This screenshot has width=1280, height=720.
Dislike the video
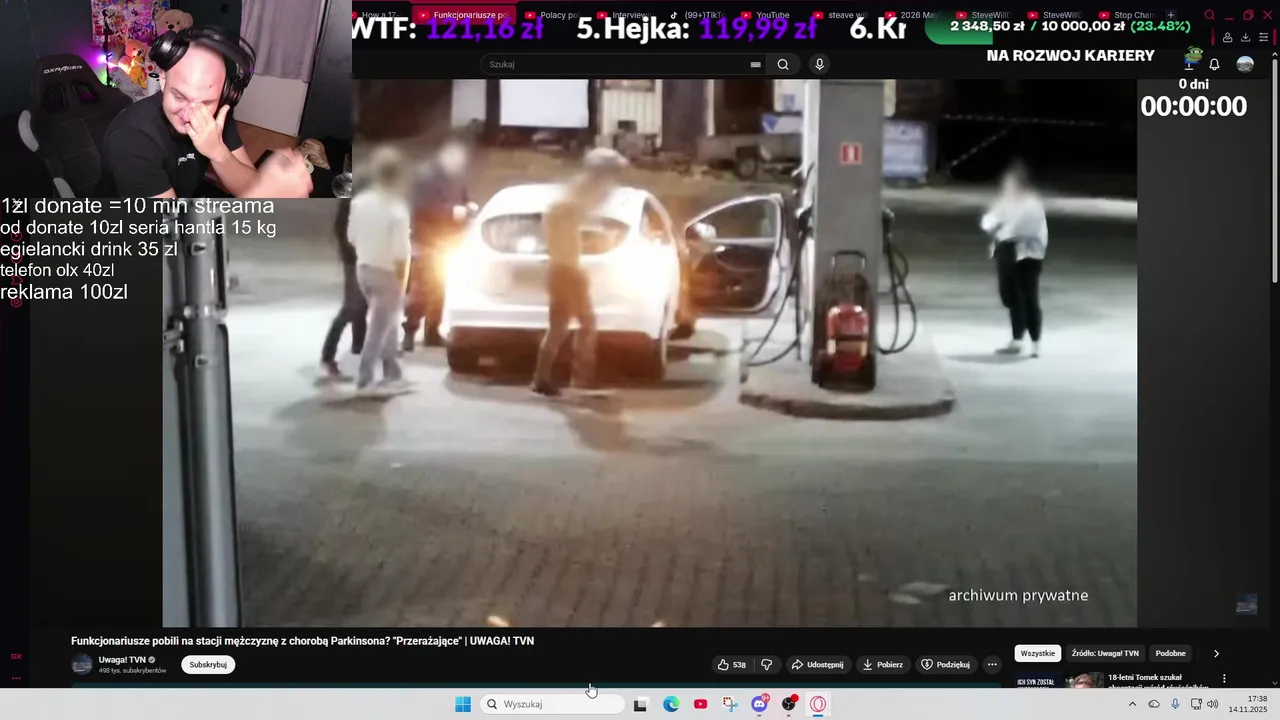coord(767,664)
